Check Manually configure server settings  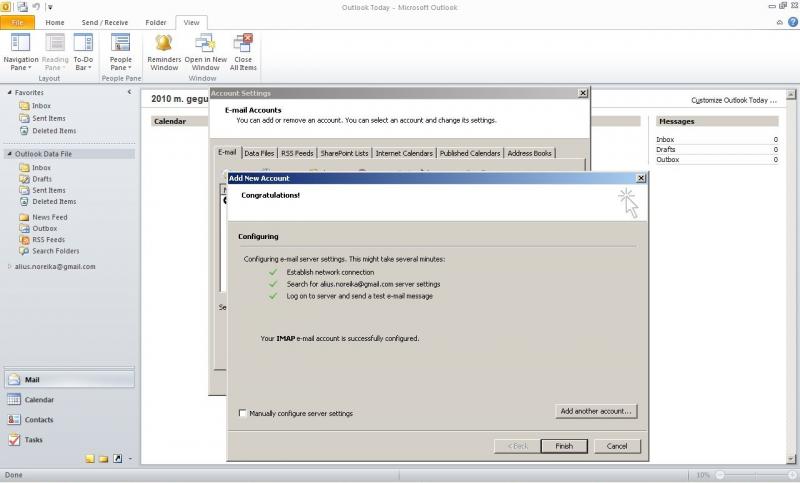pyautogui.click(x=243, y=413)
